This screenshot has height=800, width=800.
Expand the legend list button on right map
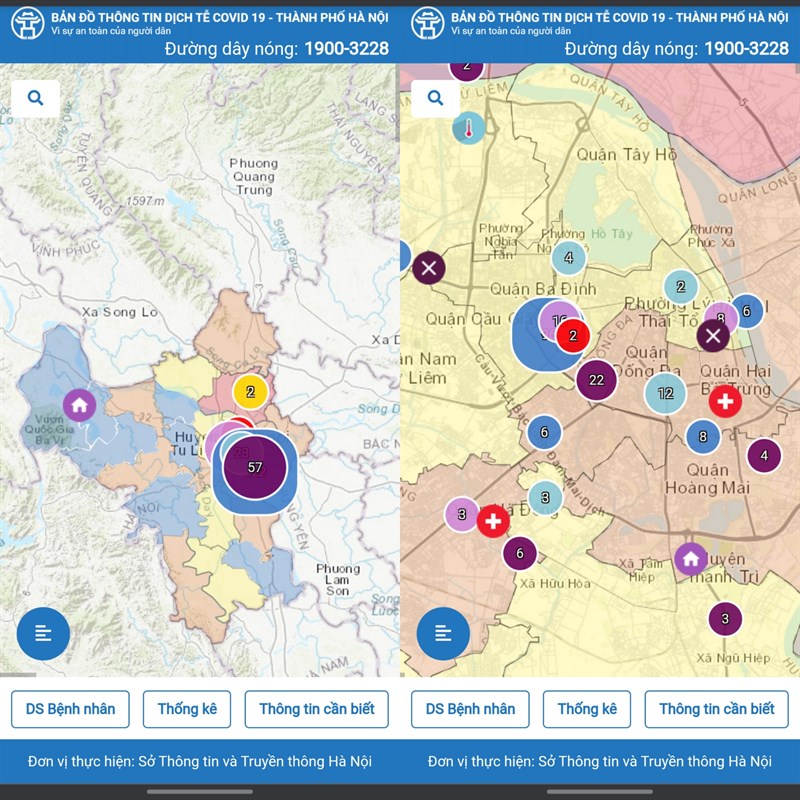coord(443,632)
